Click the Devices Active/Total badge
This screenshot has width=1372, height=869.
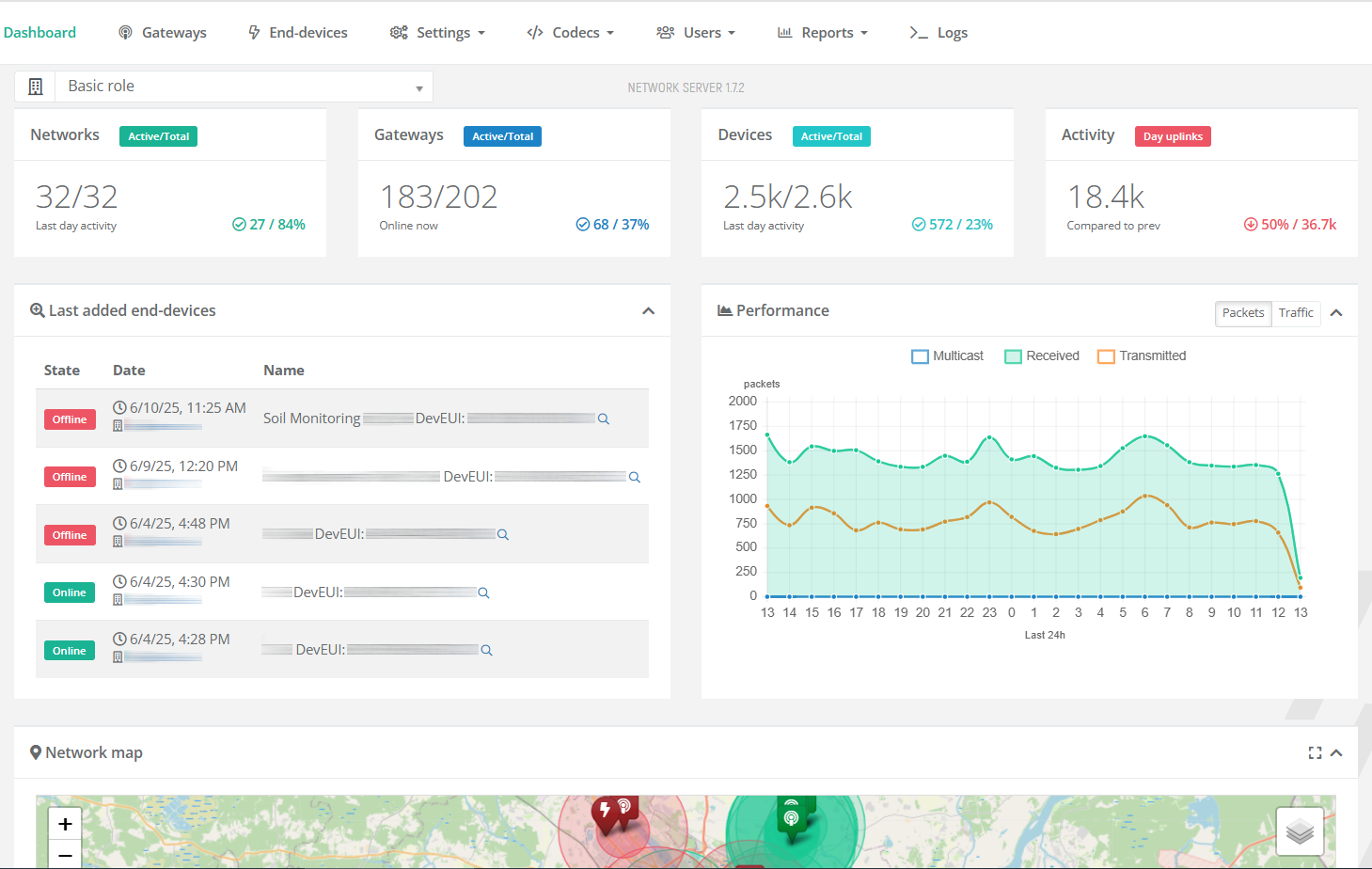[831, 136]
